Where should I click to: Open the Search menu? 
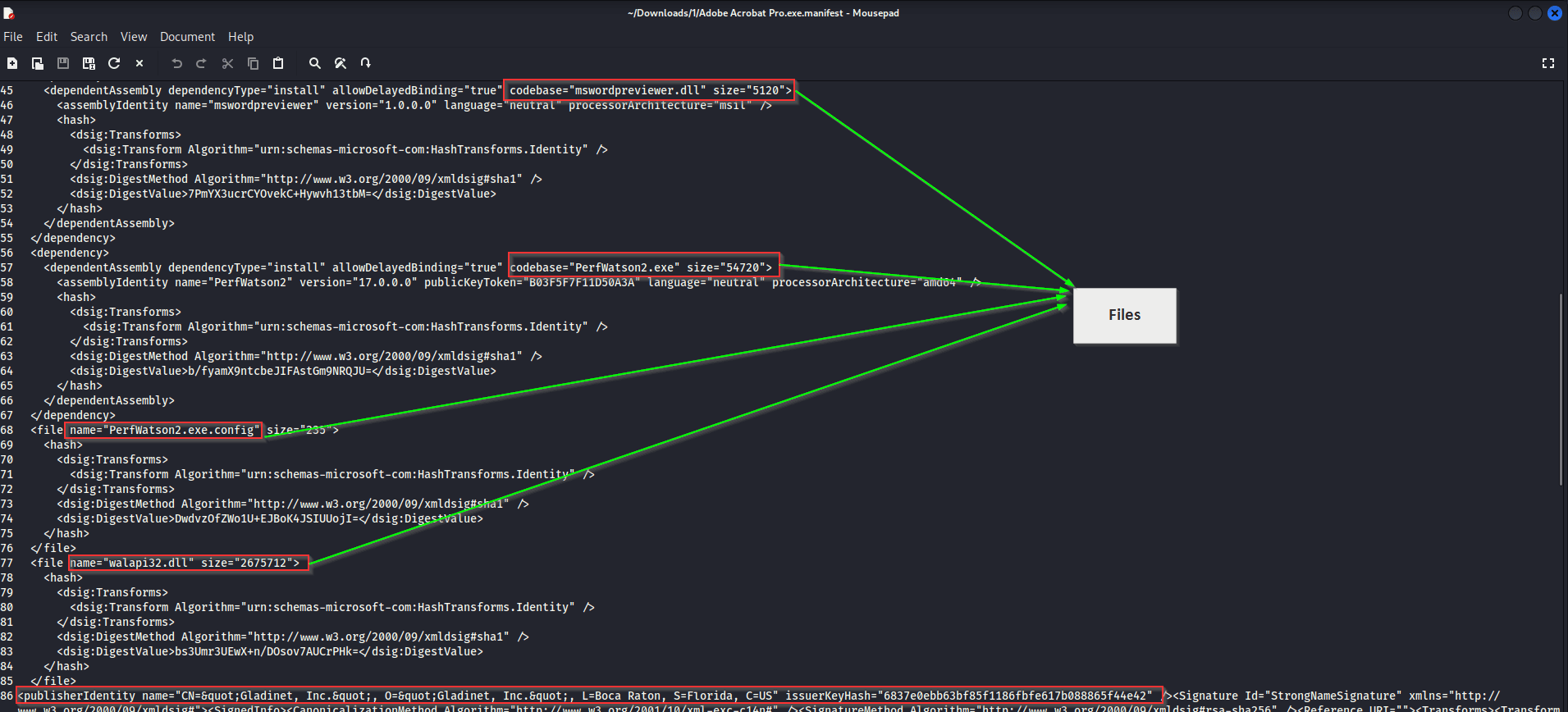coord(89,37)
